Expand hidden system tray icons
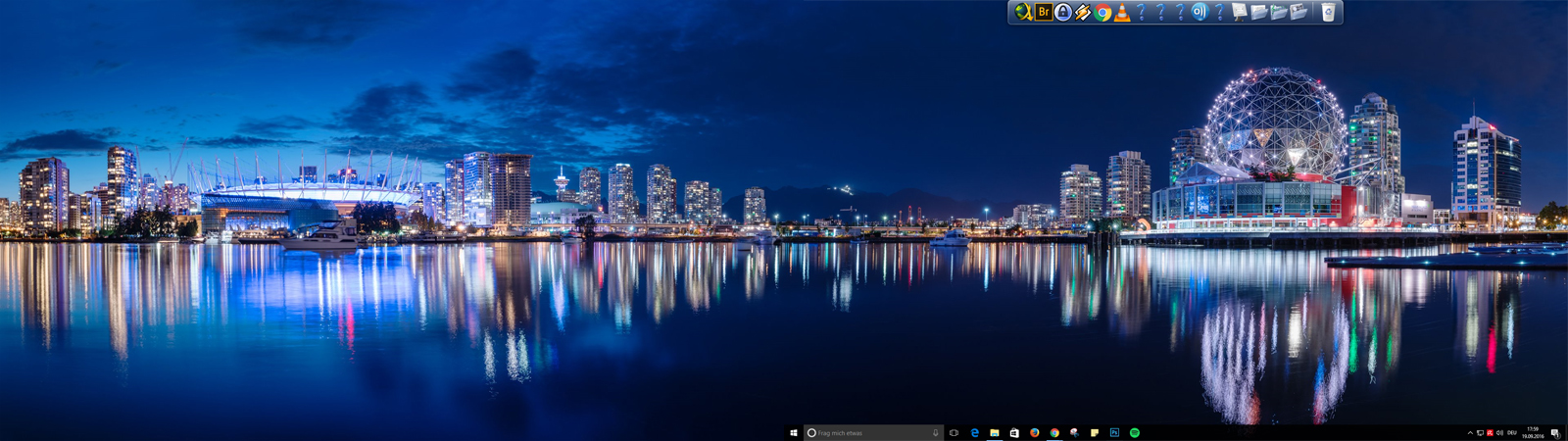Viewport: 1568px width, 441px height. point(1470,432)
